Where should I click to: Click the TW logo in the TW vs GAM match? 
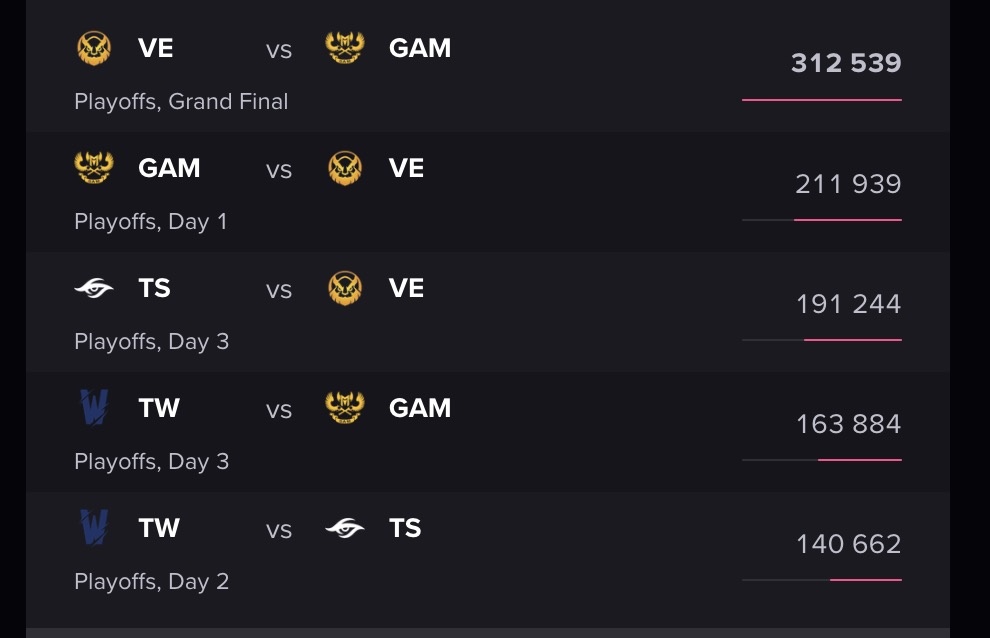click(94, 408)
